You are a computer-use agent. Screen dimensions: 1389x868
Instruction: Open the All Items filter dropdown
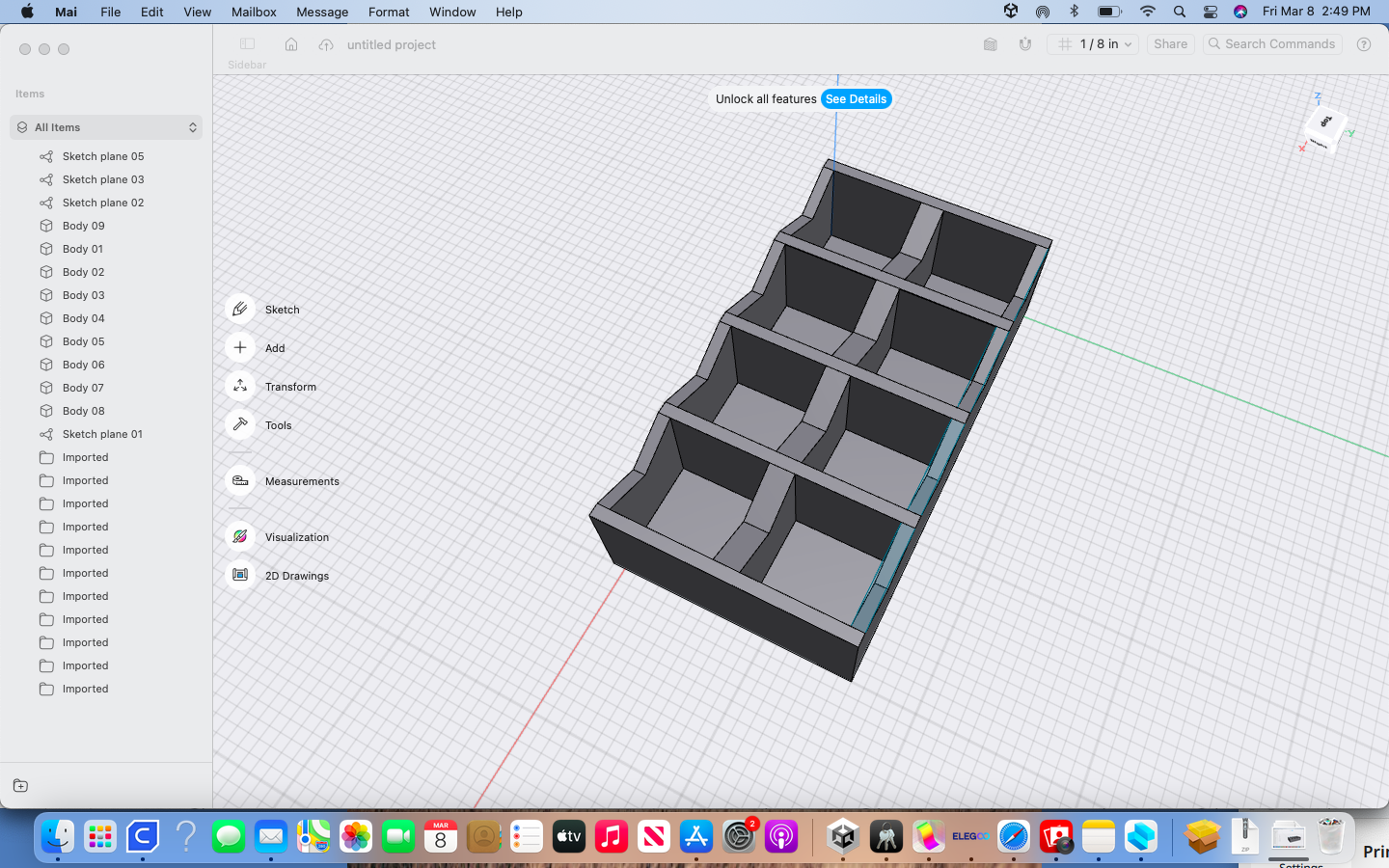coord(106,126)
